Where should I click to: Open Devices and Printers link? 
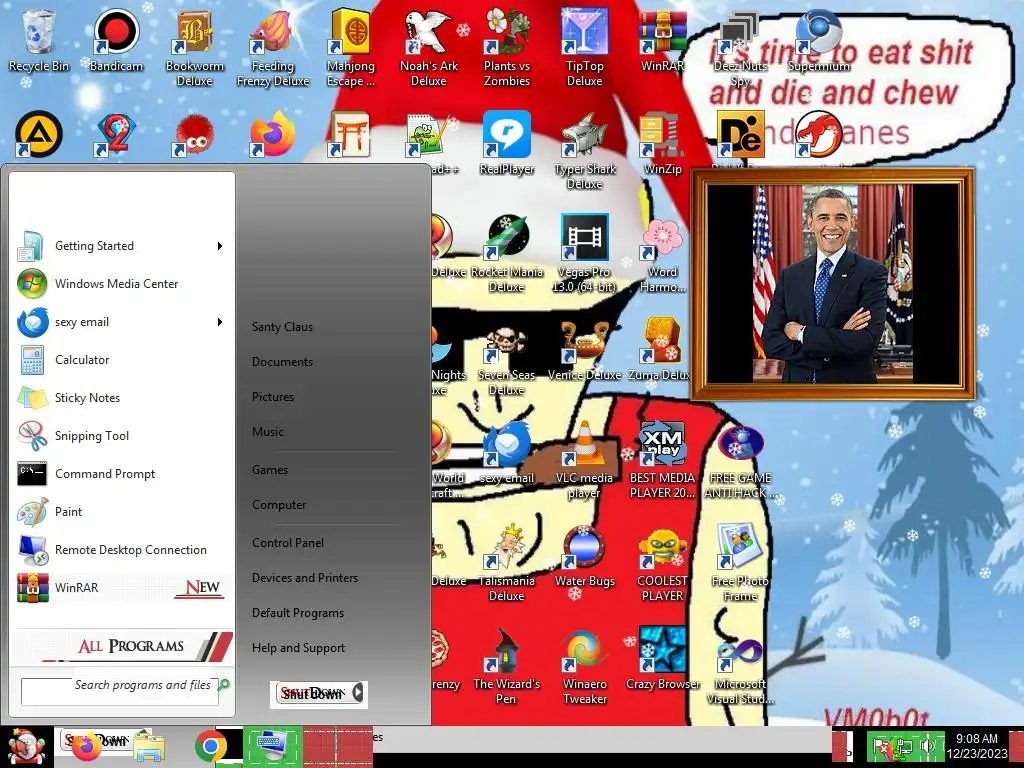(x=305, y=578)
